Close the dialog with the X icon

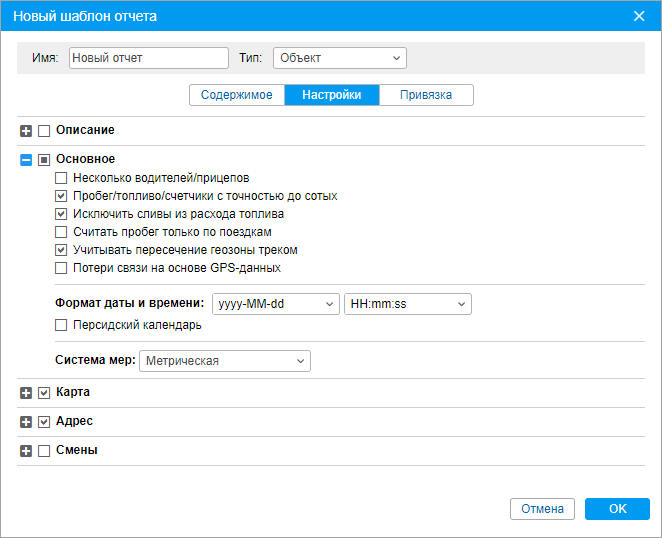(640, 15)
